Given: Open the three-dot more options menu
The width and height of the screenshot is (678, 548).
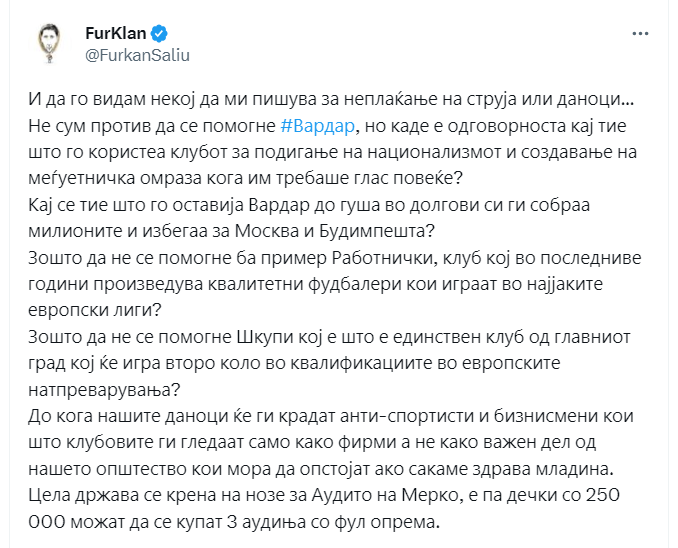Looking at the screenshot, I should tap(640, 34).
